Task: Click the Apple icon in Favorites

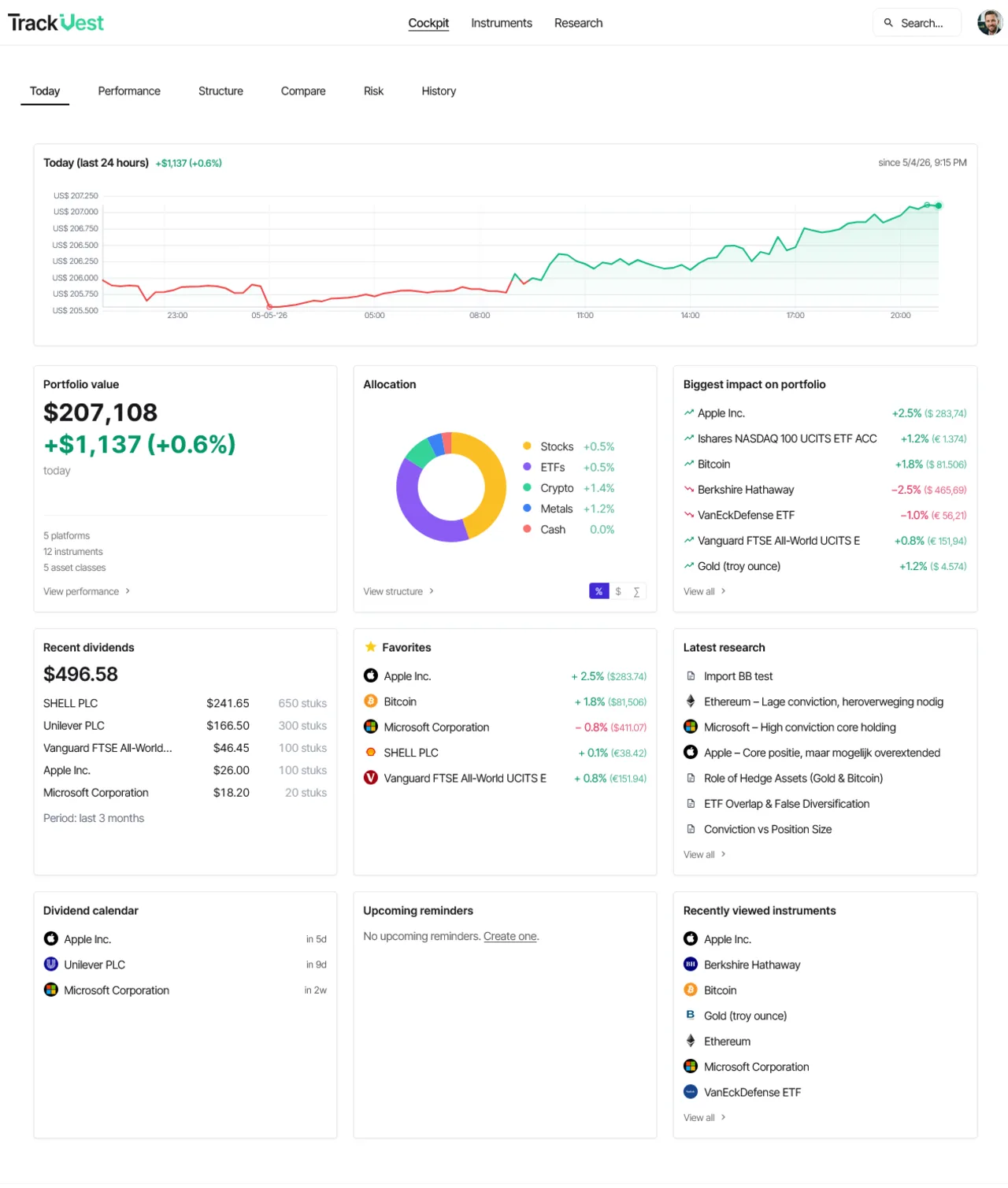Action: (370, 676)
